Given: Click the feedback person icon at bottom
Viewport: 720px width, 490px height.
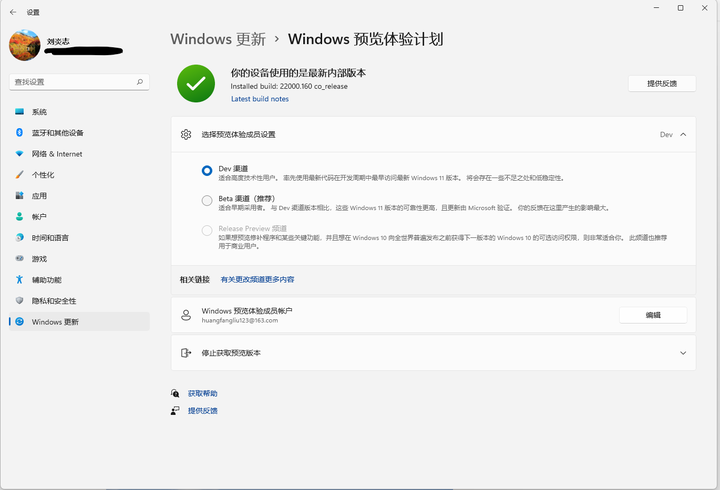Looking at the screenshot, I should 175,411.
